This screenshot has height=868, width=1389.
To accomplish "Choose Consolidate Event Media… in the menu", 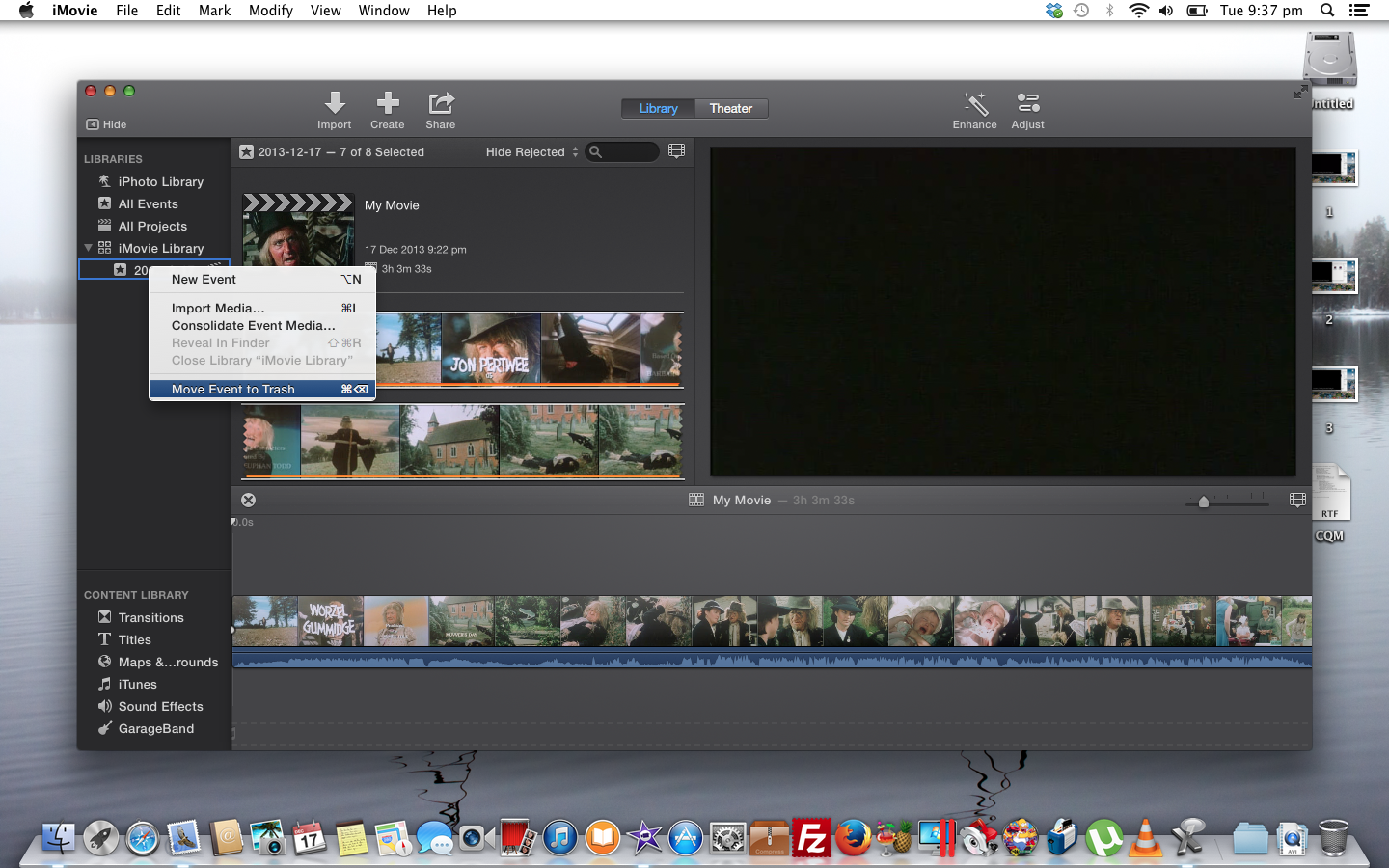I will (x=262, y=326).
